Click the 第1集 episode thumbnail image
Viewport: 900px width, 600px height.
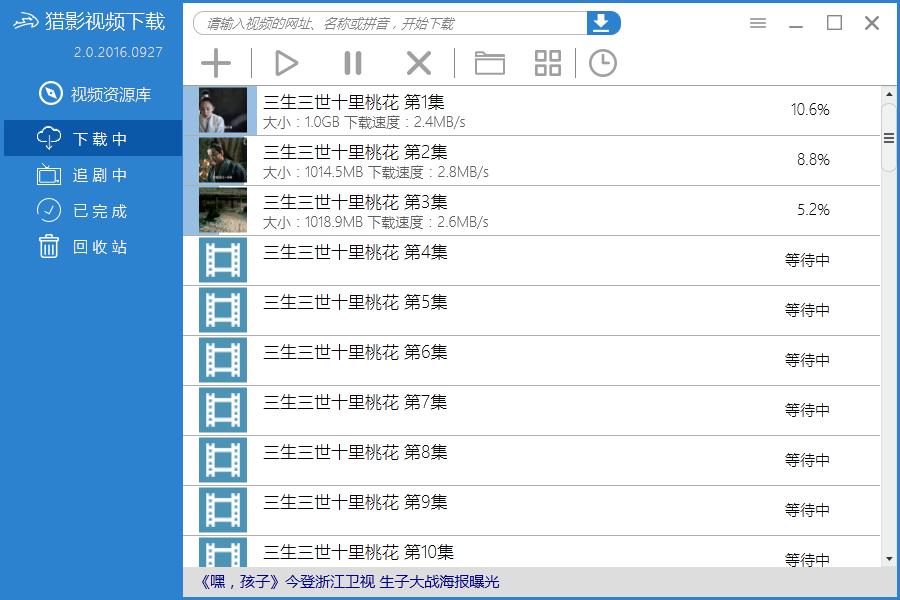click(221, 110)
